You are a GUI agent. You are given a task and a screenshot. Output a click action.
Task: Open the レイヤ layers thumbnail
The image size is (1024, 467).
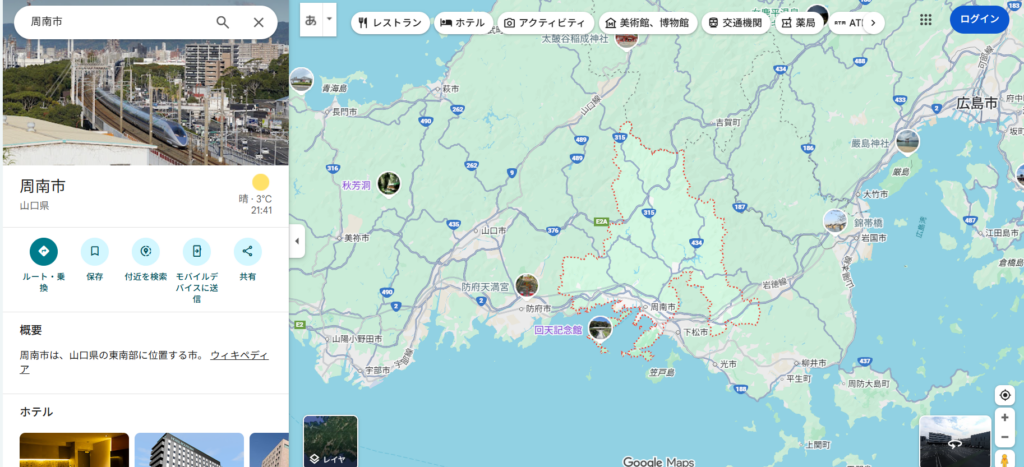pyautogui.click(x=330, y=441)
